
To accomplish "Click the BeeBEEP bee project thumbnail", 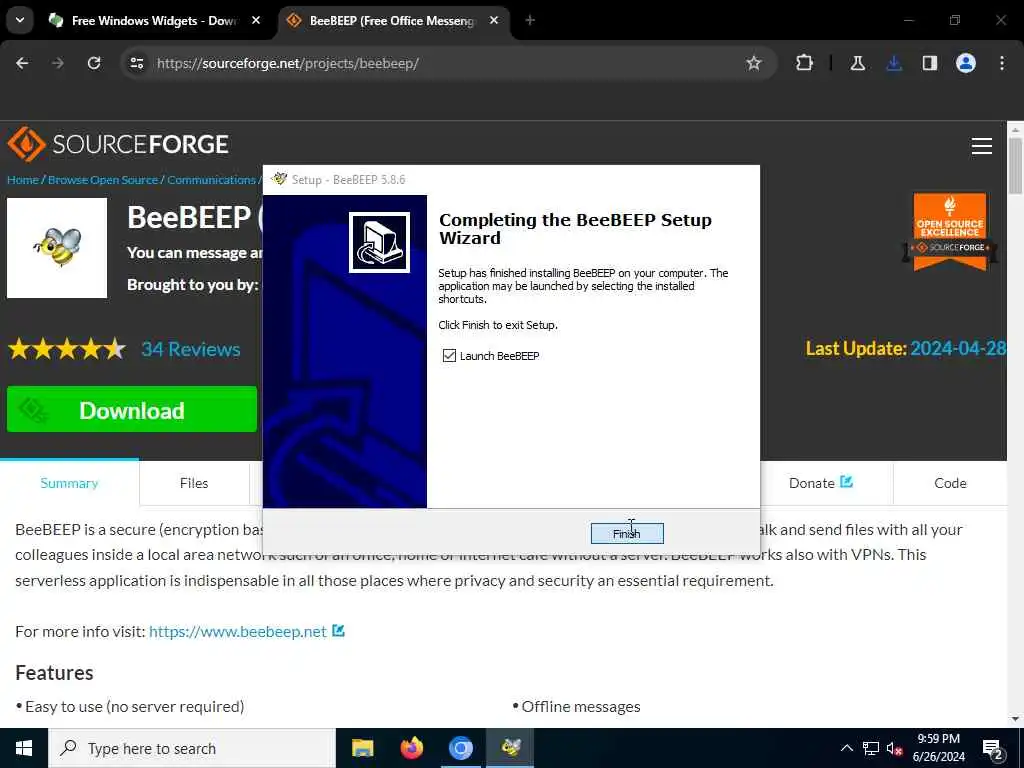I will click(x=57, y=248).
